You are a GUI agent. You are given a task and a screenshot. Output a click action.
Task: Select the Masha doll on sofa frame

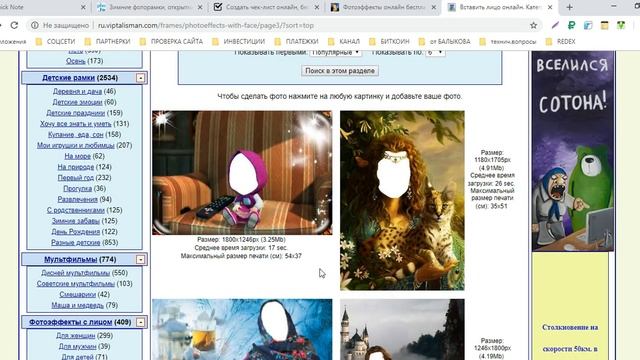coord(242,173)
